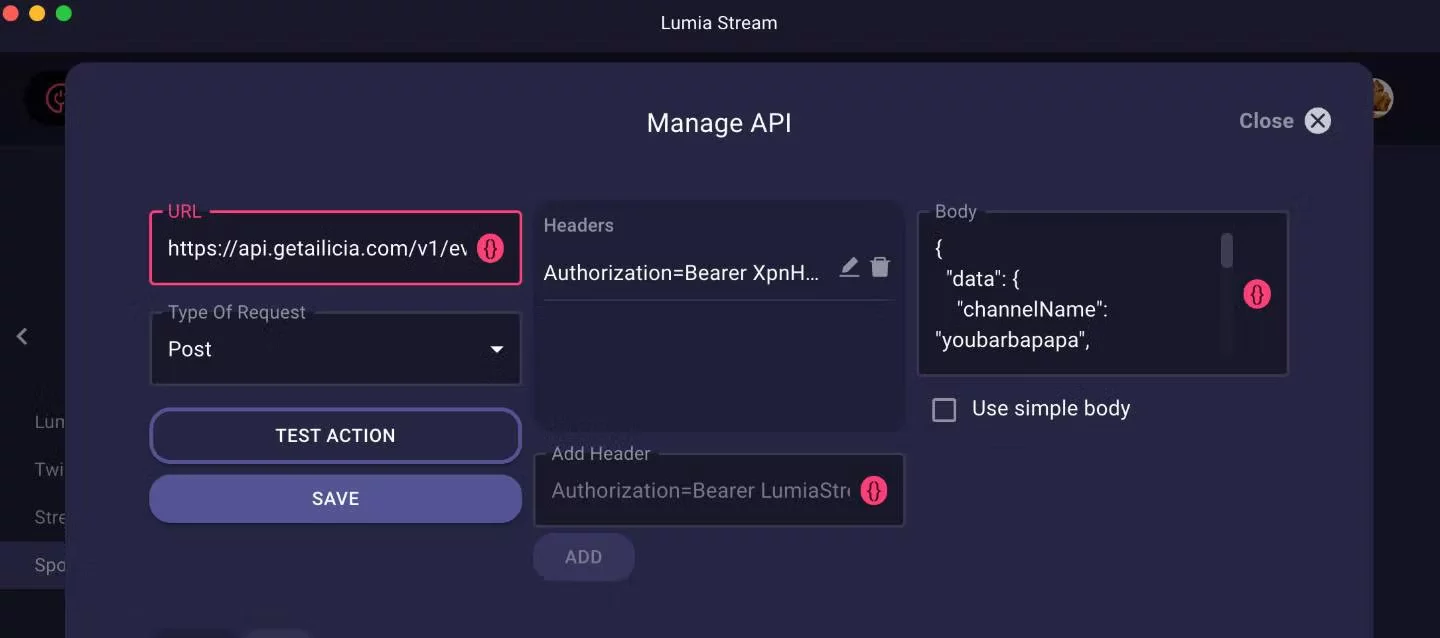Collapse sidebar with the left chevron arrow
Image resolution: width=1440 pixels, height=638 pixels.
(x=22, y=336)
